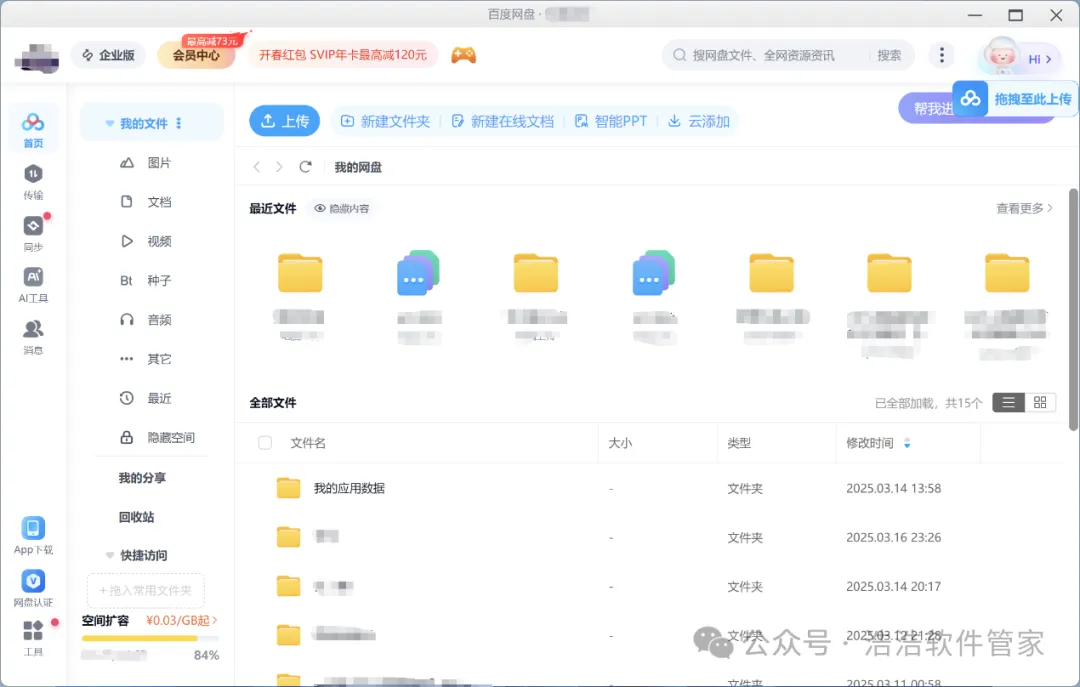This screenshot has width=1080, height=687.
Task: Open 我的文件 more options dots
Action: 179,123
